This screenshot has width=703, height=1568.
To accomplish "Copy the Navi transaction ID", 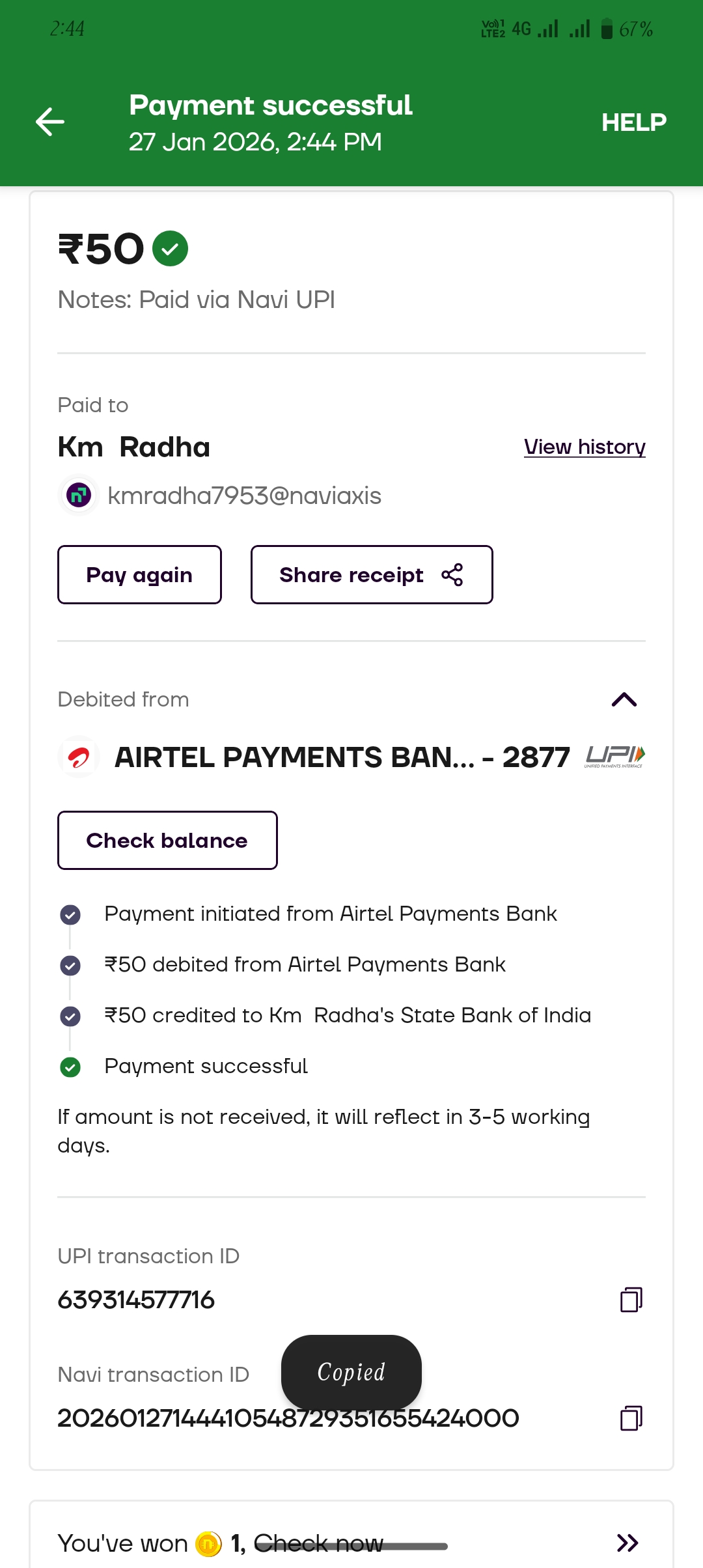I will tap(631, 1418).
